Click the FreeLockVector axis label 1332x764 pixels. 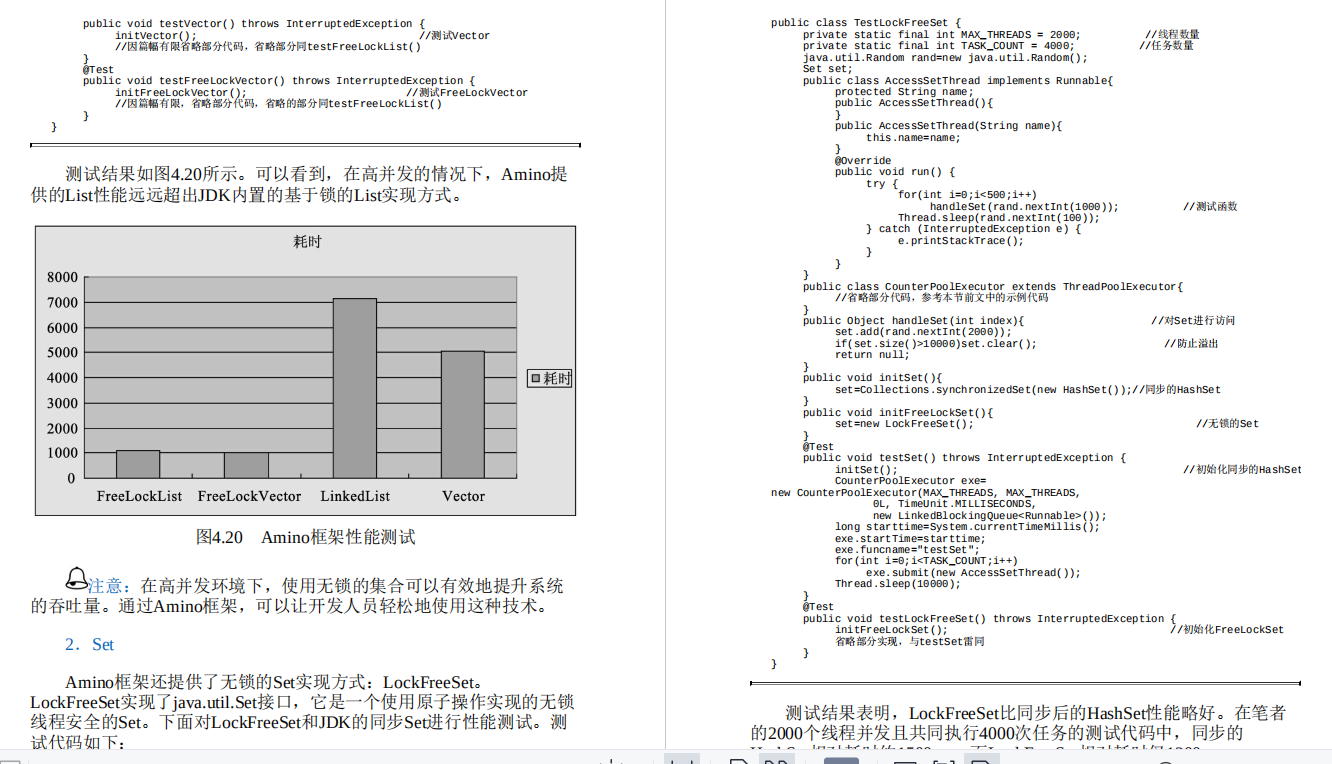pyautogui.click(x=249, y=496)
